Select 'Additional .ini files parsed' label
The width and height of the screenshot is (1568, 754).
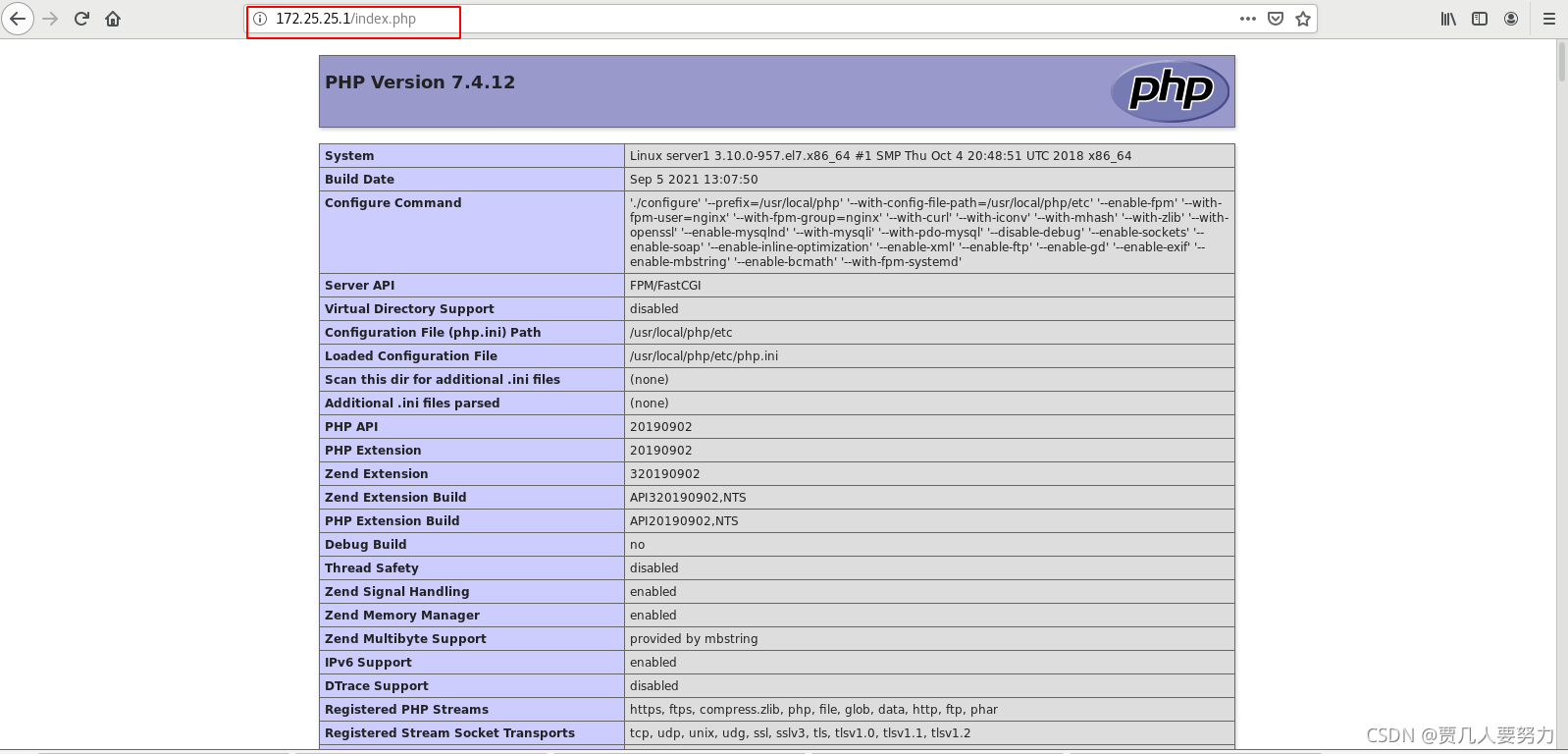412,404
